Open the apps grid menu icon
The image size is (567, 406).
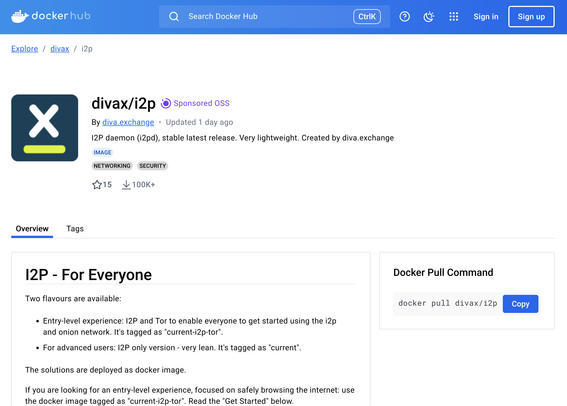click(x=453, y=17)
